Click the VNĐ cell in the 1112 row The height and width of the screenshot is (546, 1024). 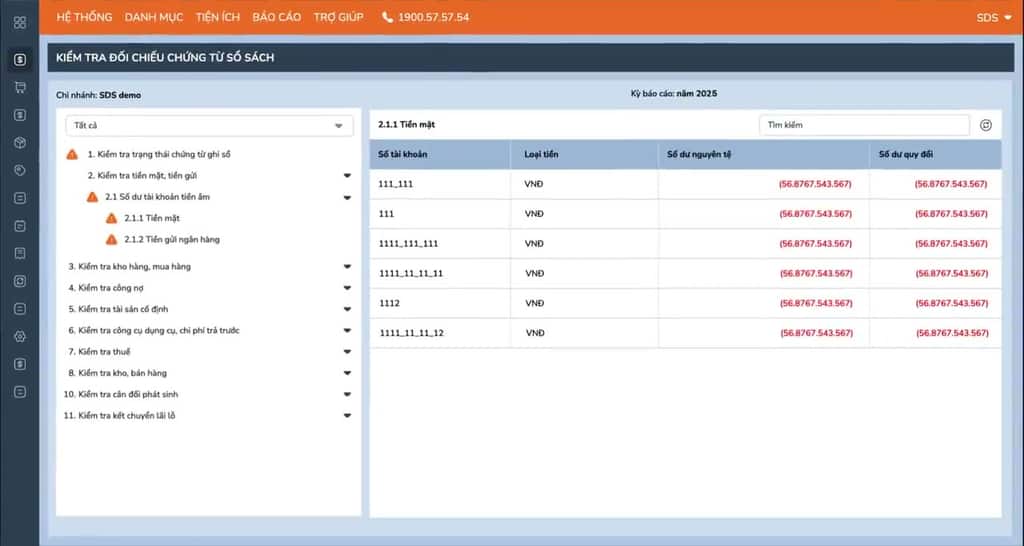click(x=534, y=303)
